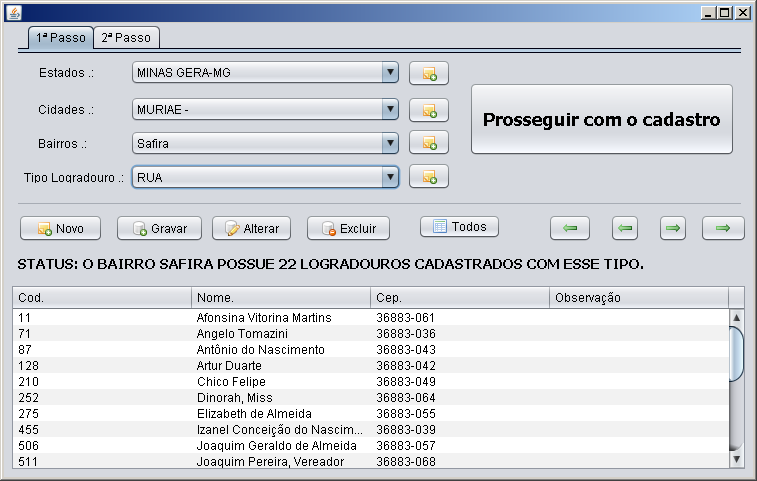Sort by the Nome. column header
757x481 pixels.
point(281,297)
